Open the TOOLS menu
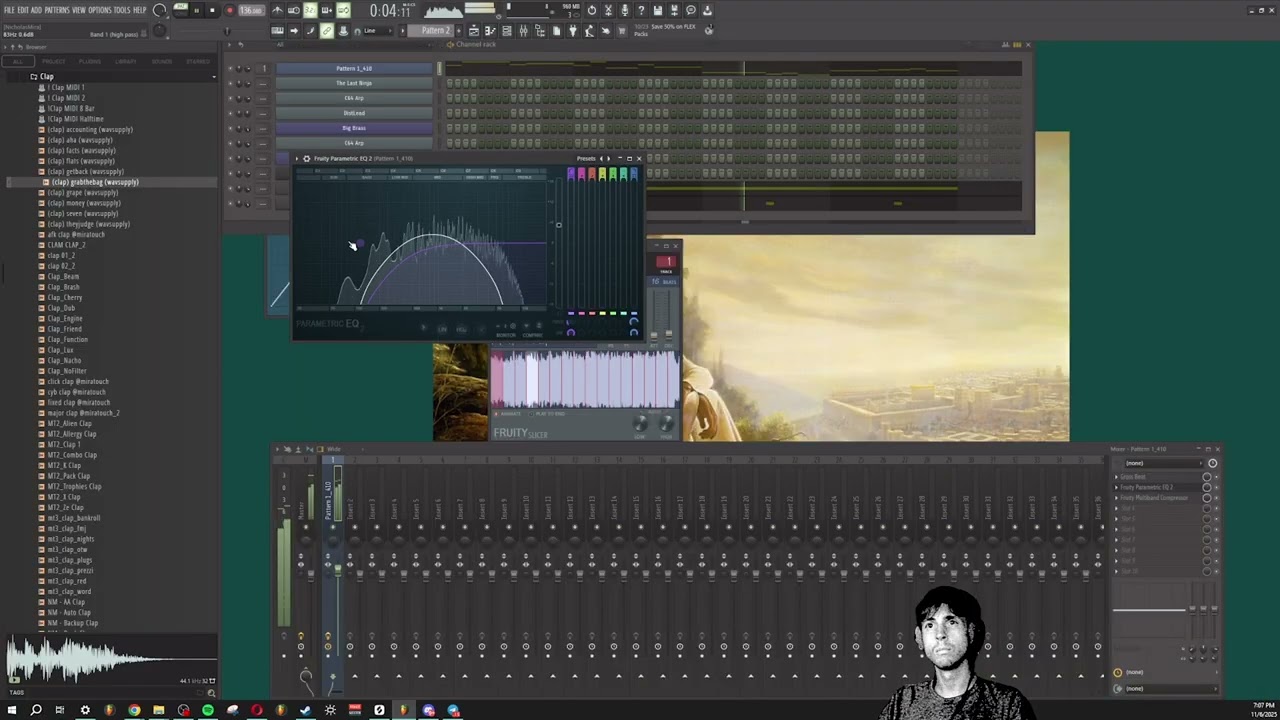1280x720 pixels. pyautogui.click(x=122, y=10)
